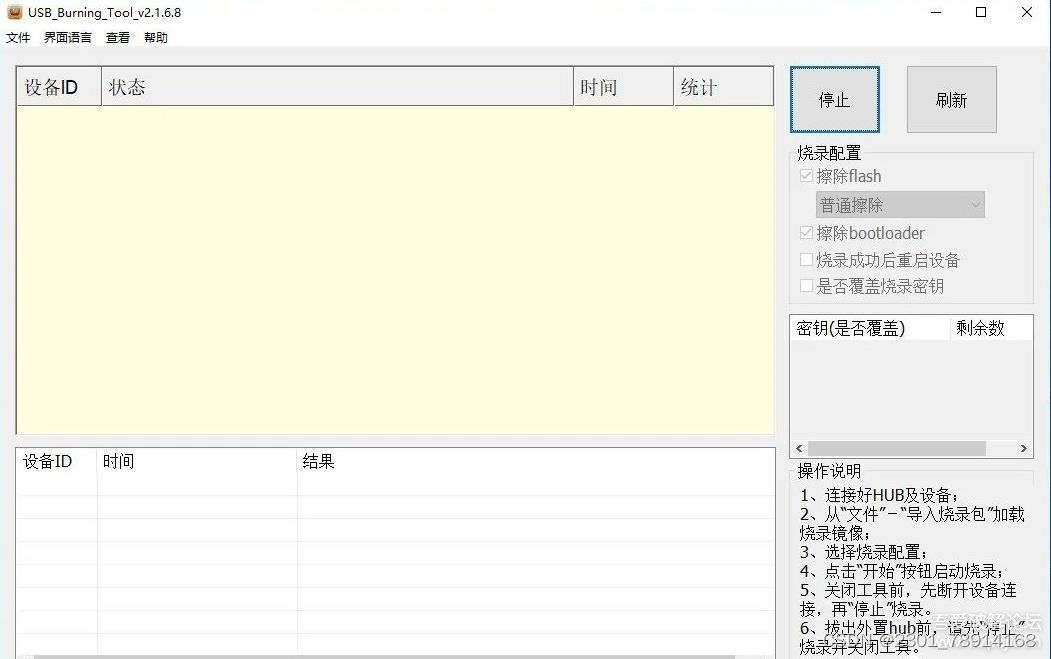The height and width of the screenshot is (659, 1051).
Task: Open the 普通擦除 erase mode dropdown
Action: click(x=900, y=205)
